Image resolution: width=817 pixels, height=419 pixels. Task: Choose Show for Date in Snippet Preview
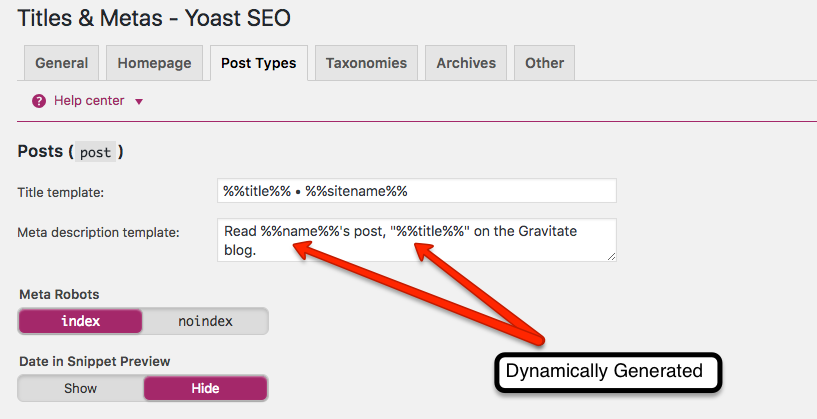81,388
